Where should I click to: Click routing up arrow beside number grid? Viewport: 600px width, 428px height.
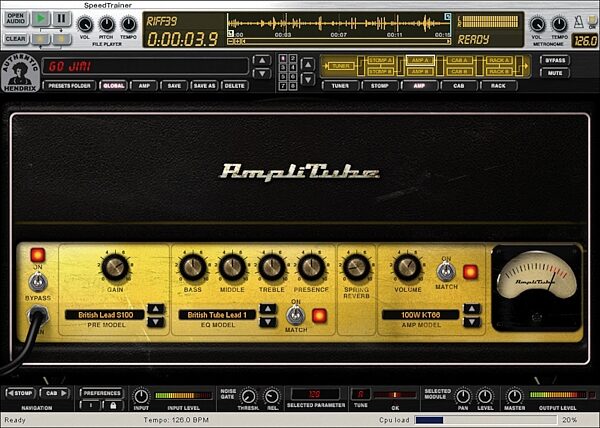(x=308, y=64)
